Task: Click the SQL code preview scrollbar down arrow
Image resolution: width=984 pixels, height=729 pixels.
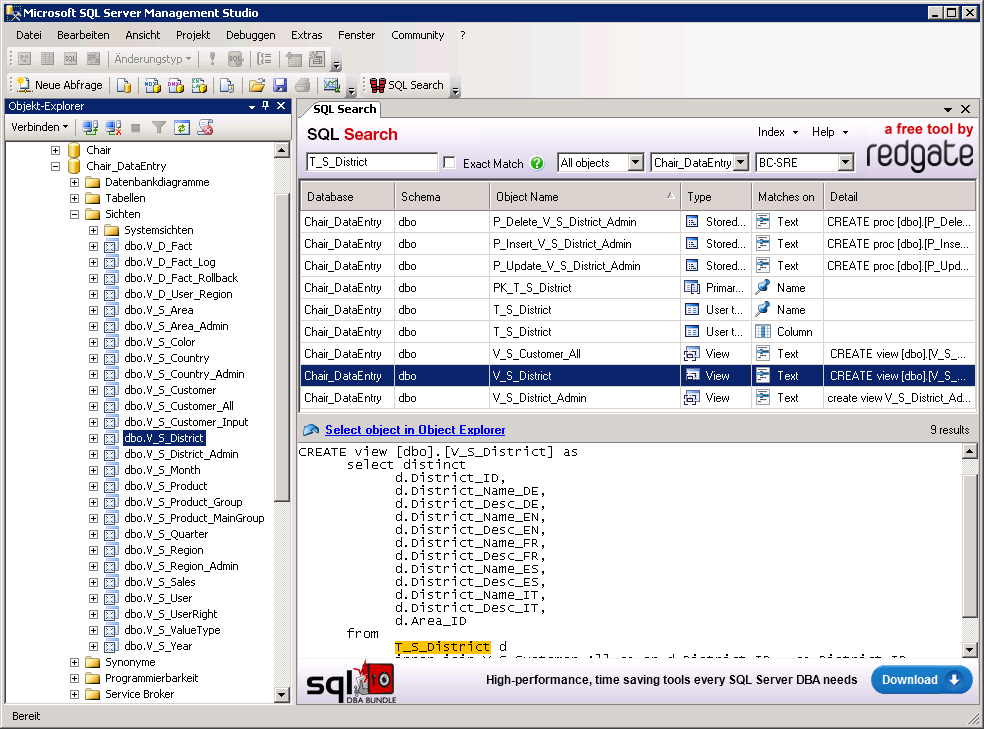Action: pyautogui.click(x=969, y=650)
